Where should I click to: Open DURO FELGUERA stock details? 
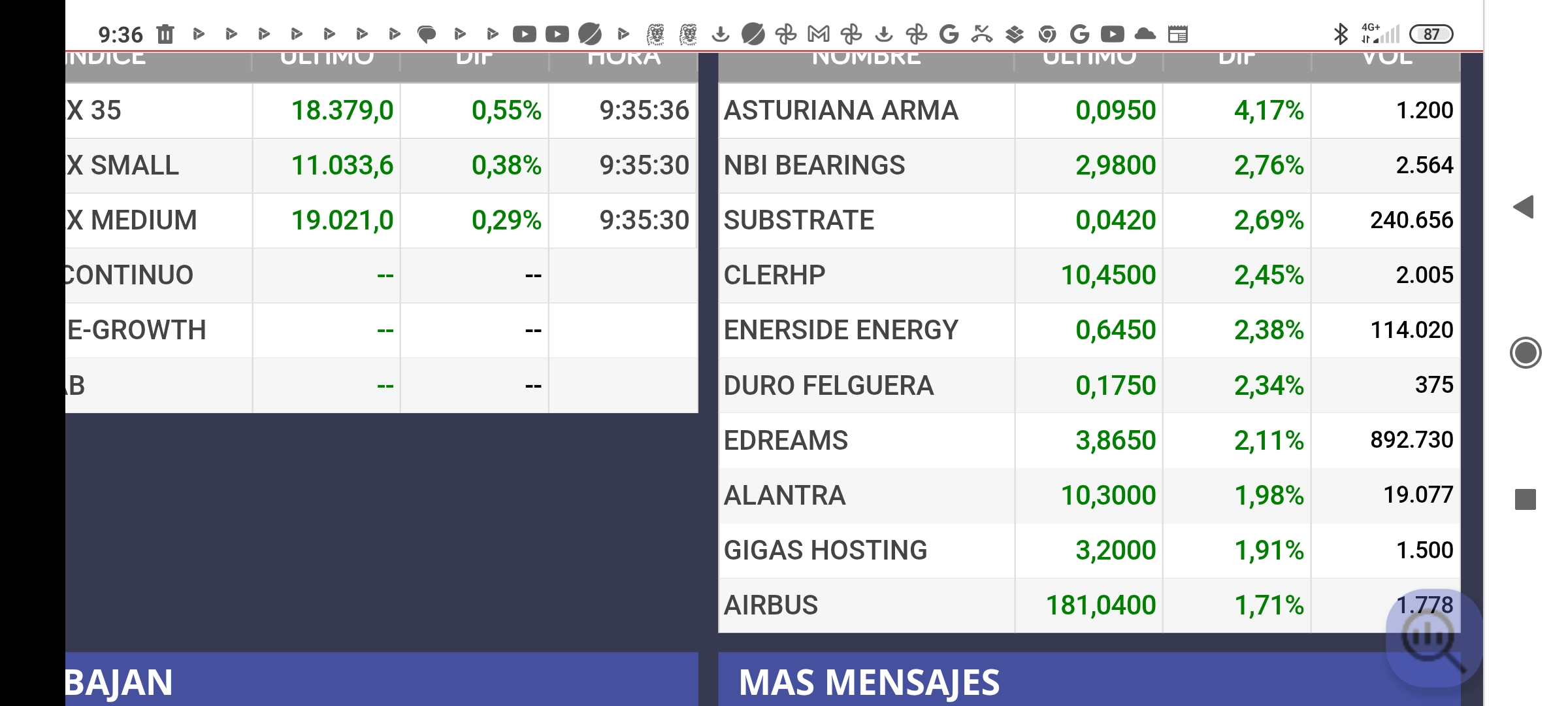click(x=1089, y=385)
